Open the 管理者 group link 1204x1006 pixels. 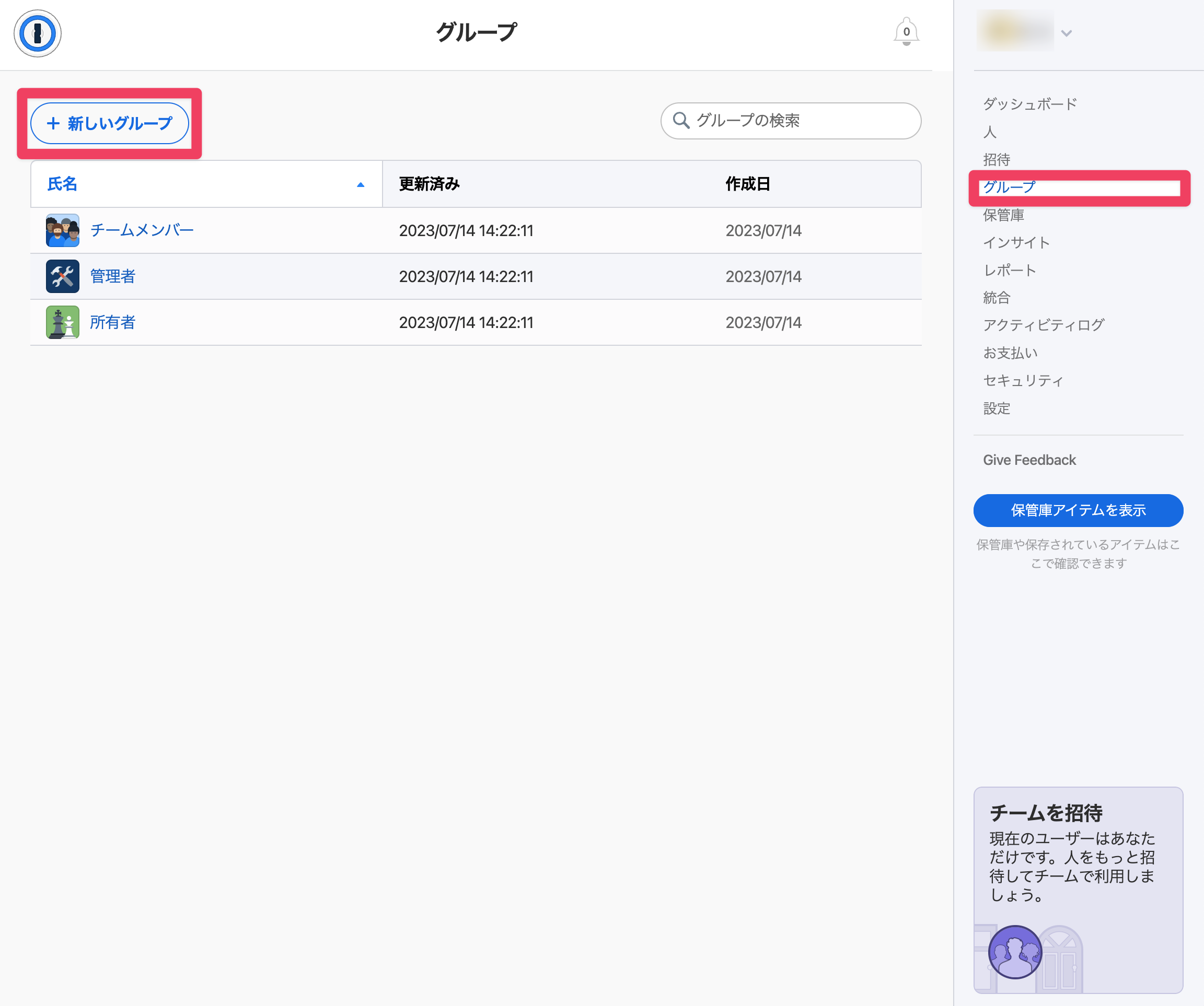point(112,276)
